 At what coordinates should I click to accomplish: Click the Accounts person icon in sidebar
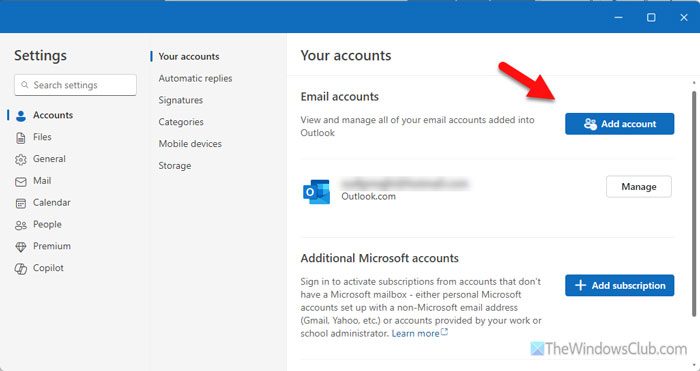tap(21, 116)
